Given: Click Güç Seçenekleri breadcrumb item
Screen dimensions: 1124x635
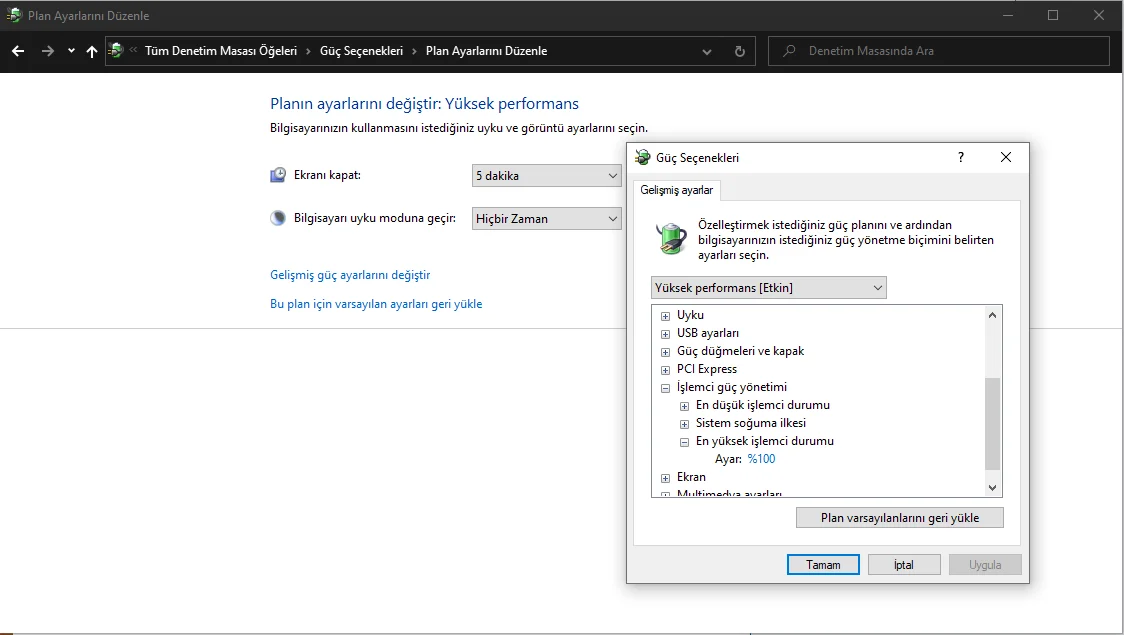Looking at the screenshot, I should (361, 51).
